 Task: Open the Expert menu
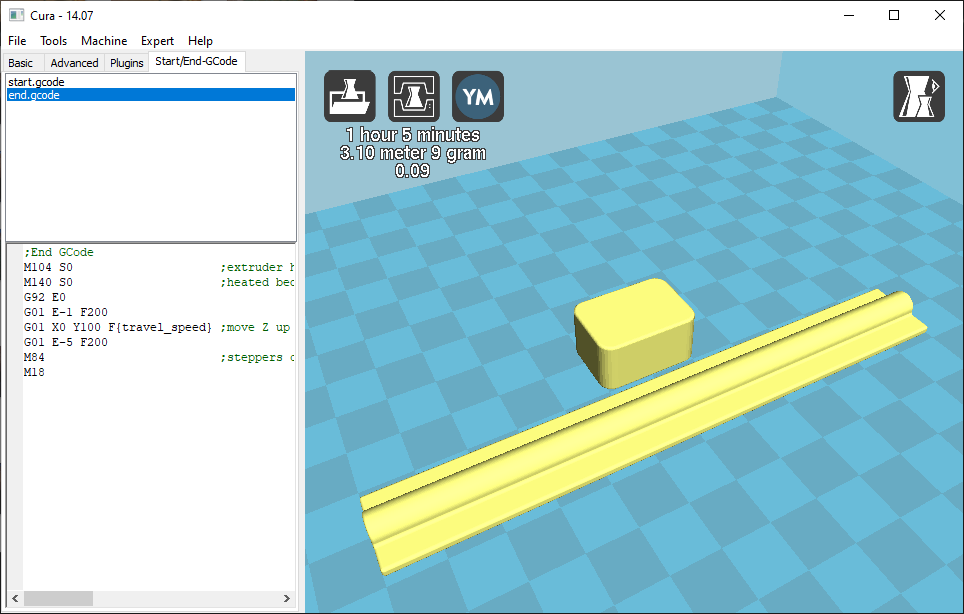click(157, 41)
